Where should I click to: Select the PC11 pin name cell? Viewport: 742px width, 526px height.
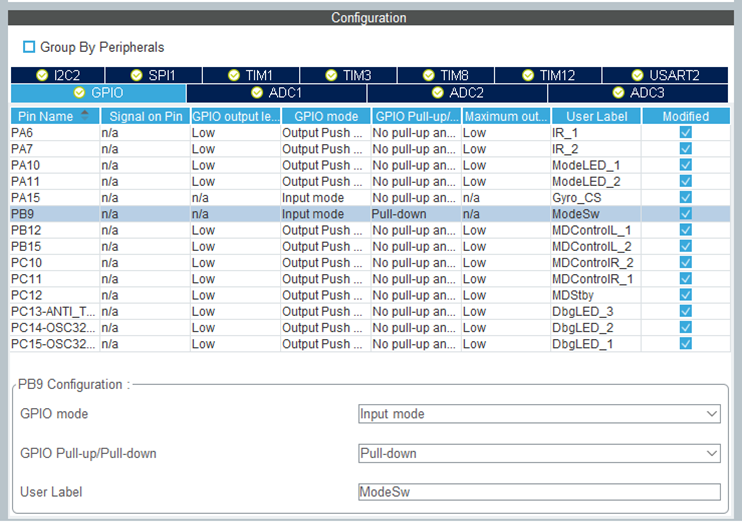click(55, 279)
